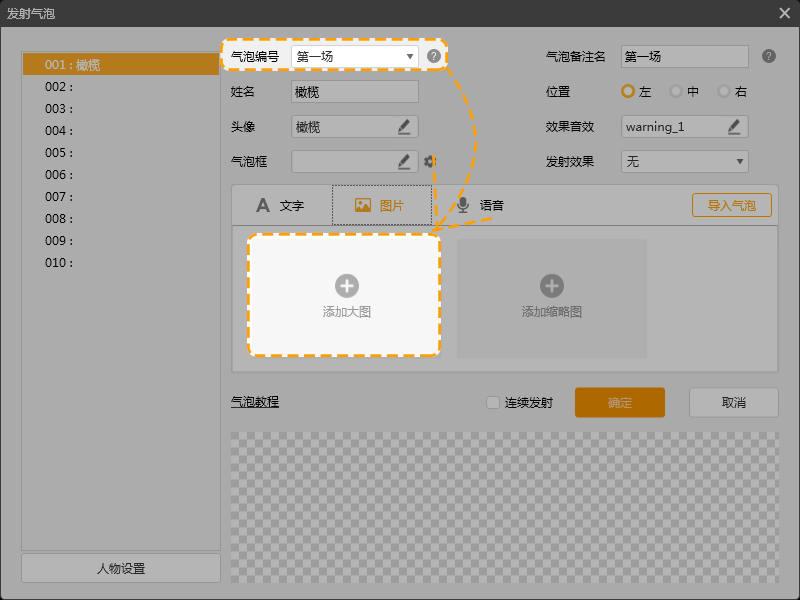Open the 气泡教程 link
Screen dimensions: 800x600
(x=255, y=402)
